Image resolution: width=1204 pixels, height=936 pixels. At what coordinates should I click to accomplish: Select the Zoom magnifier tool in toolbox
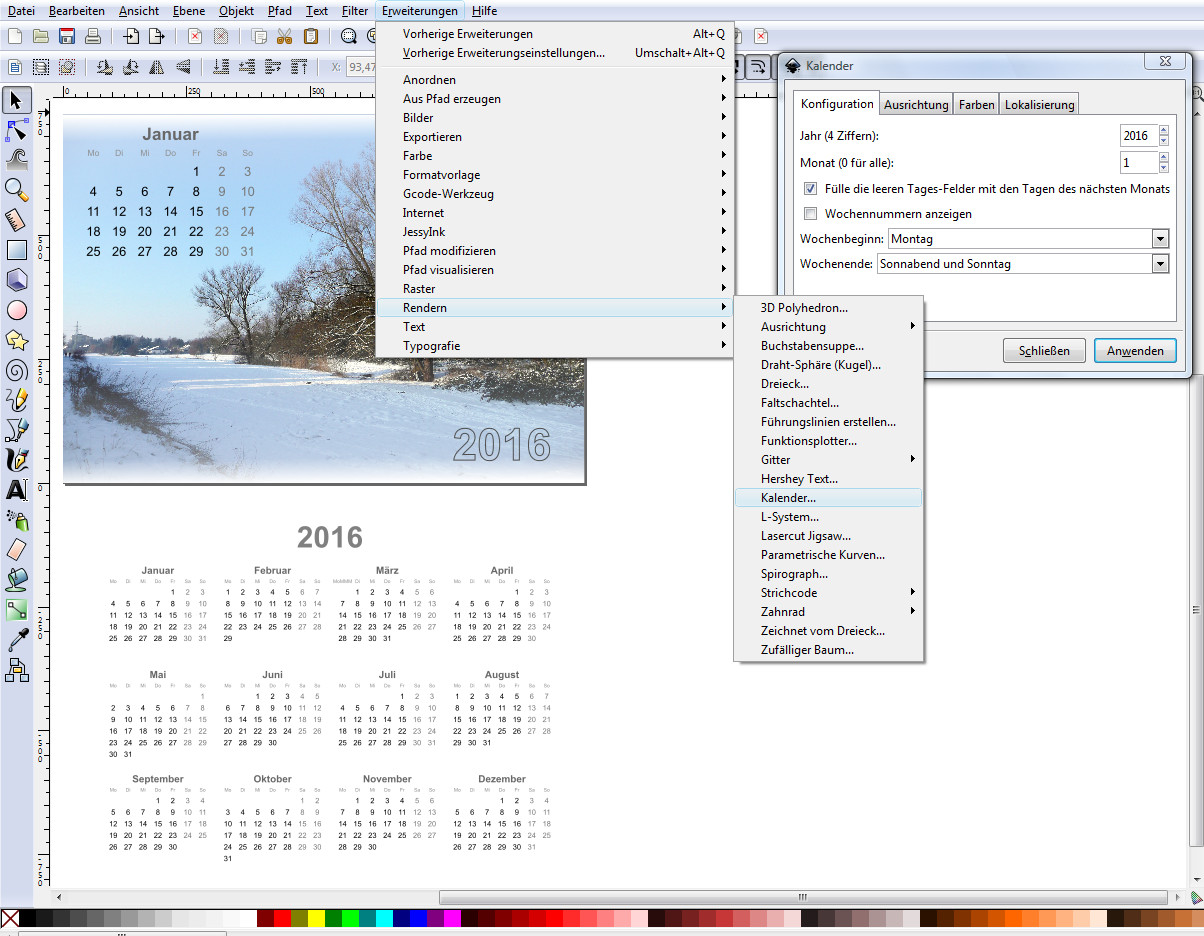(x=16, y=189)
